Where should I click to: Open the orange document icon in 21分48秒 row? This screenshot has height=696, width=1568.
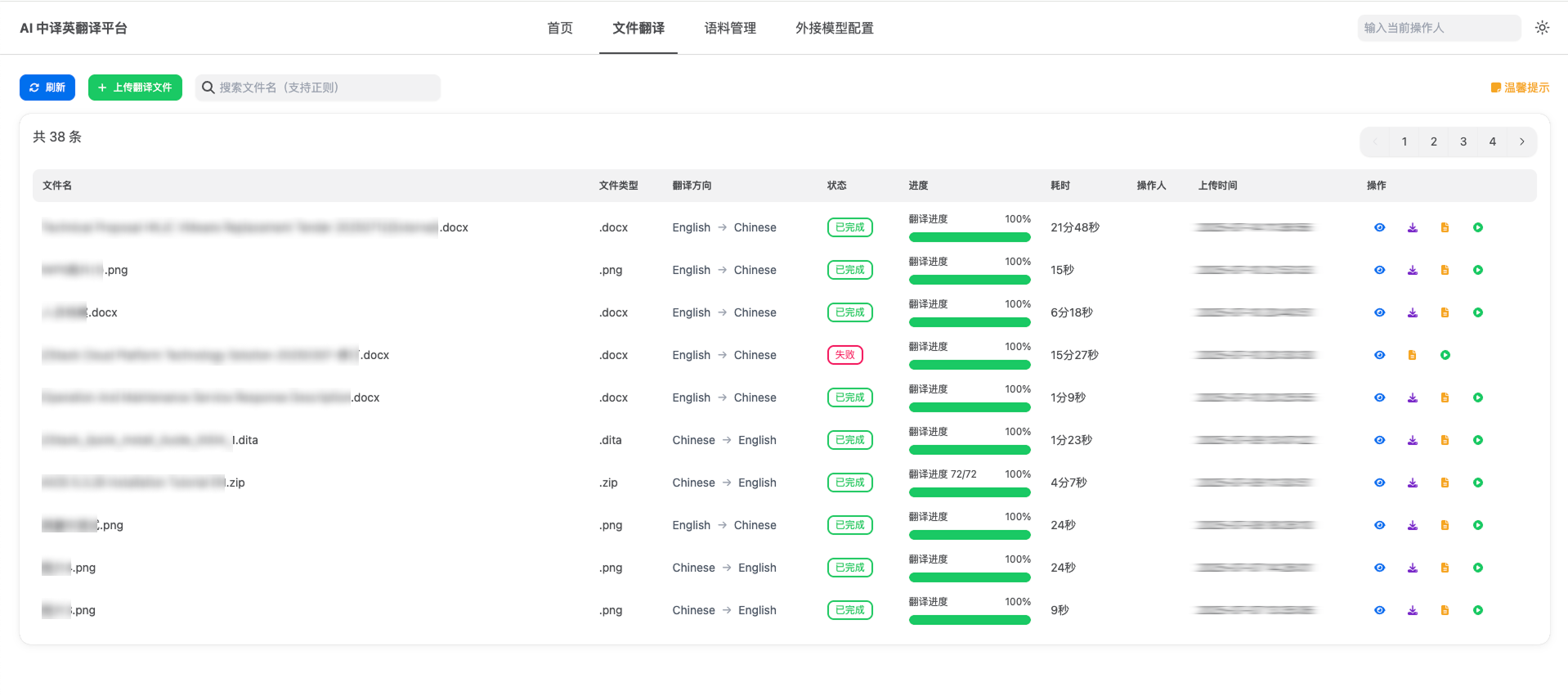click(x=1445, y=227)
